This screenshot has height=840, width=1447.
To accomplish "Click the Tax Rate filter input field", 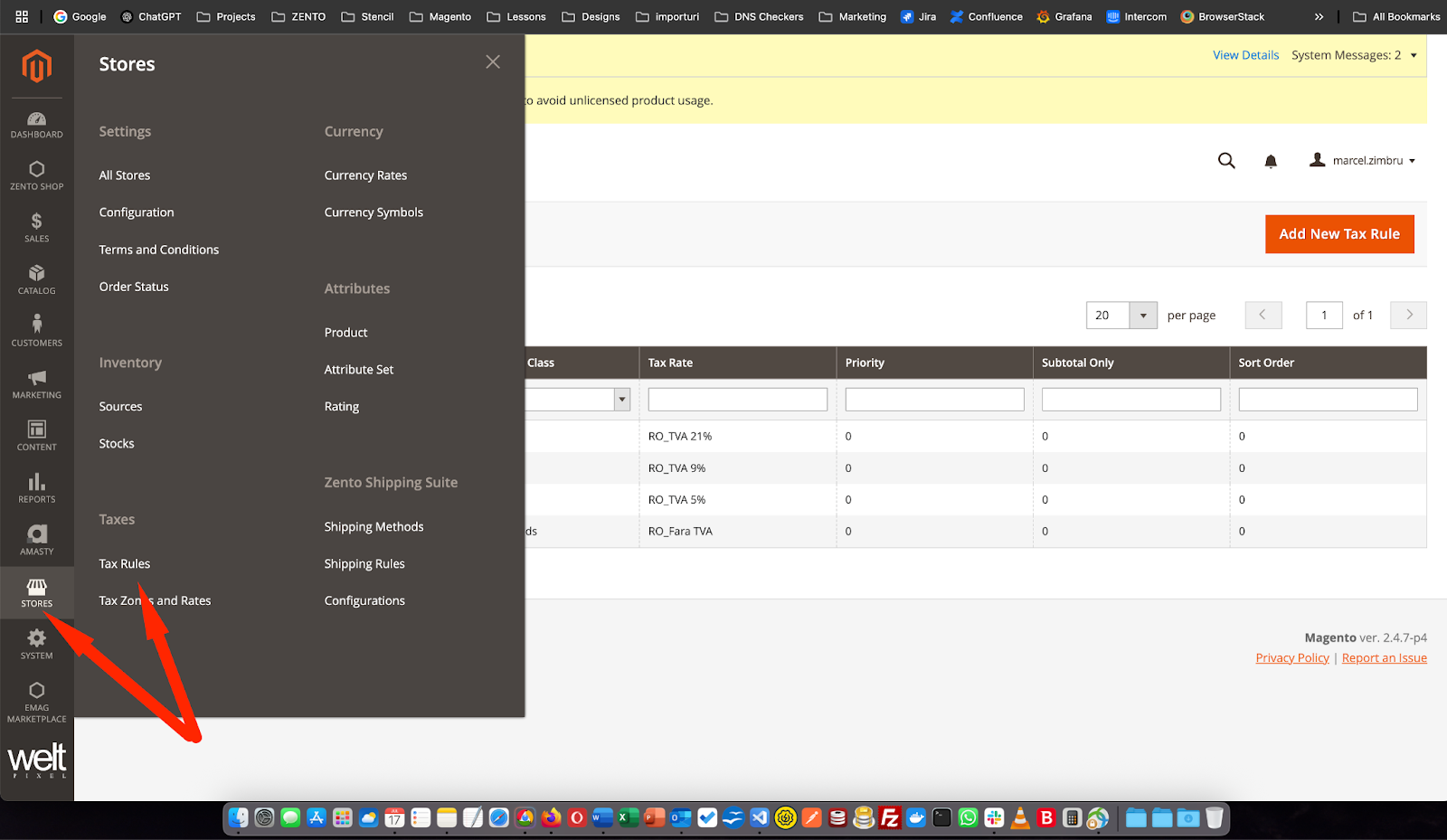I will click(x=738, y=400).
